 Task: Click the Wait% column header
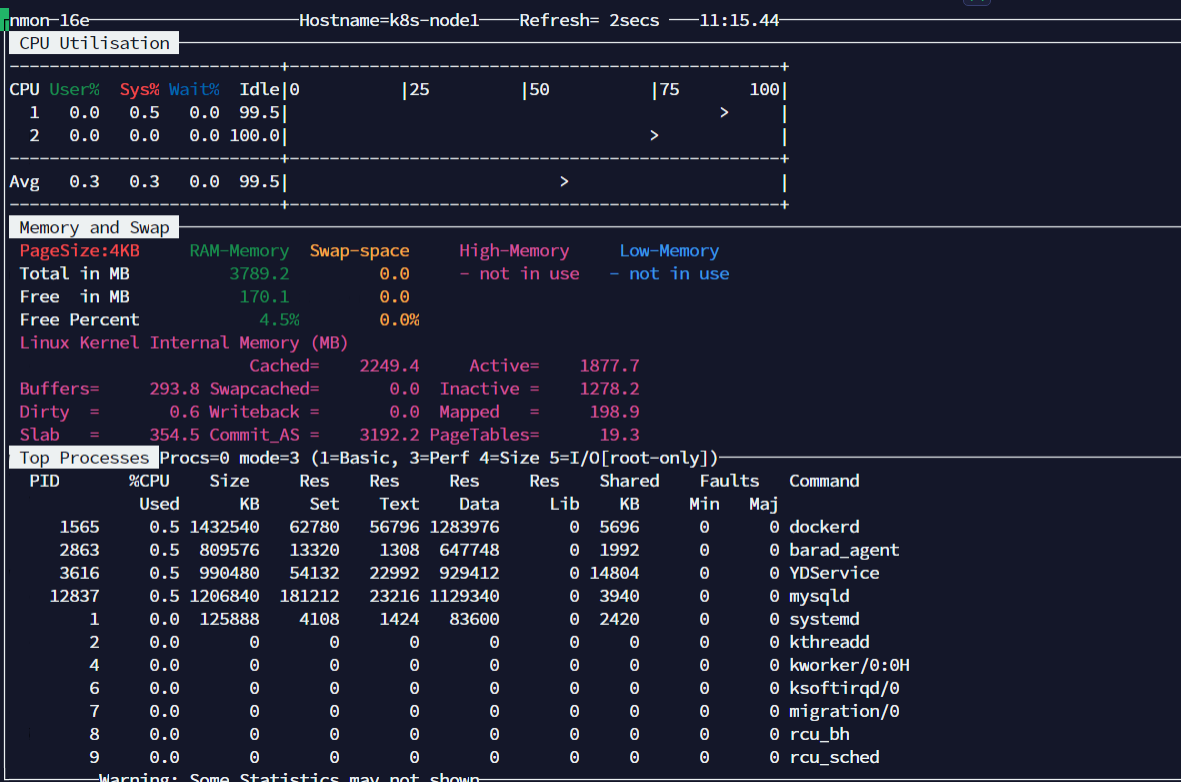(194, 90)
